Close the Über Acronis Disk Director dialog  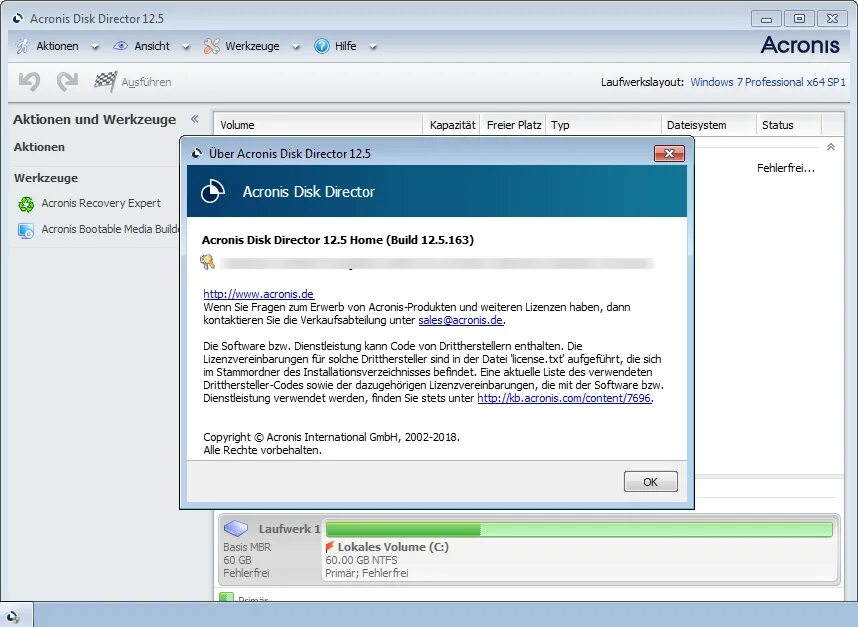[x=669, y=153]
